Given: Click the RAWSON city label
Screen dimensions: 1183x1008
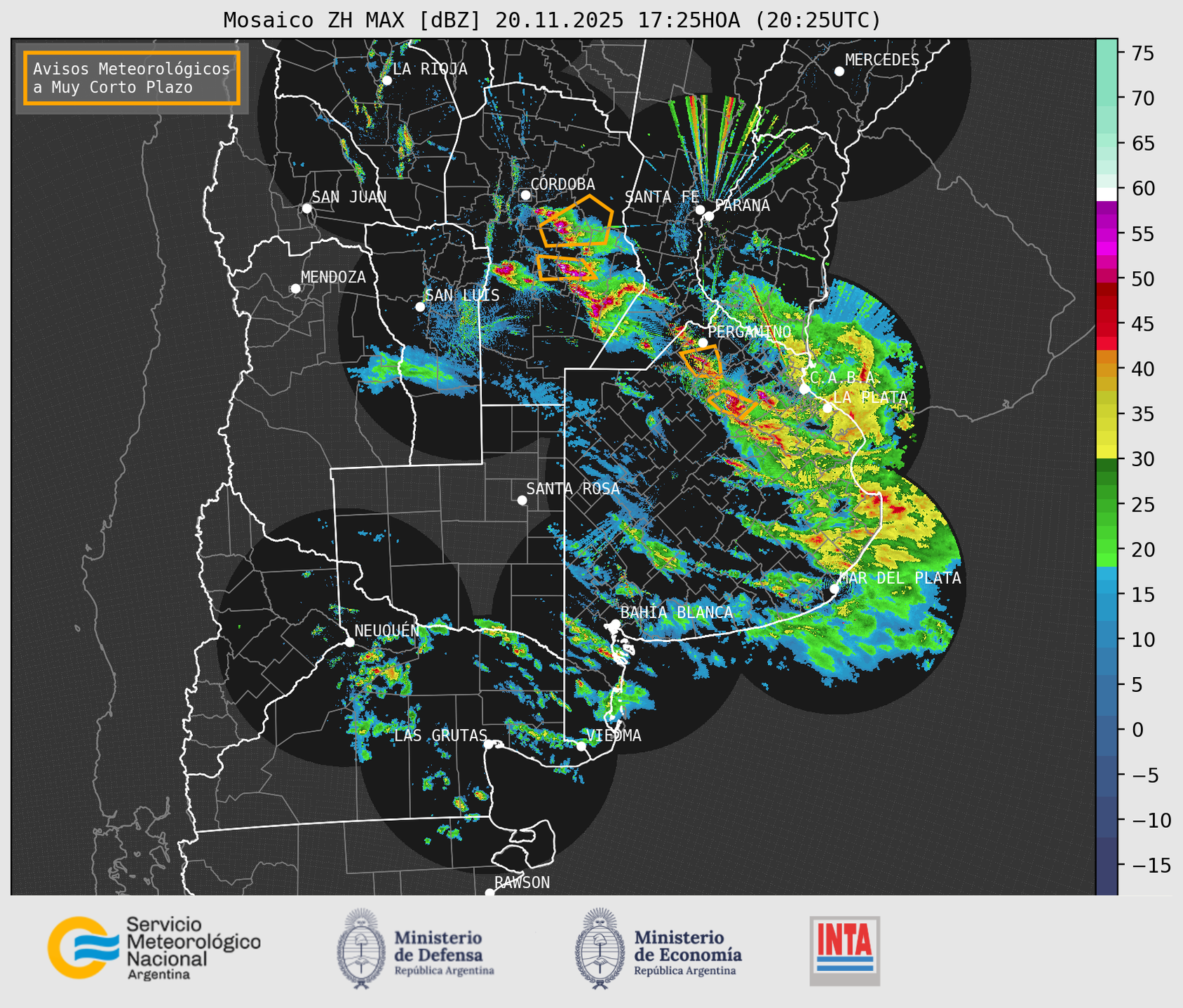Looking at the screenshot, I should click(x=522, y=883).
